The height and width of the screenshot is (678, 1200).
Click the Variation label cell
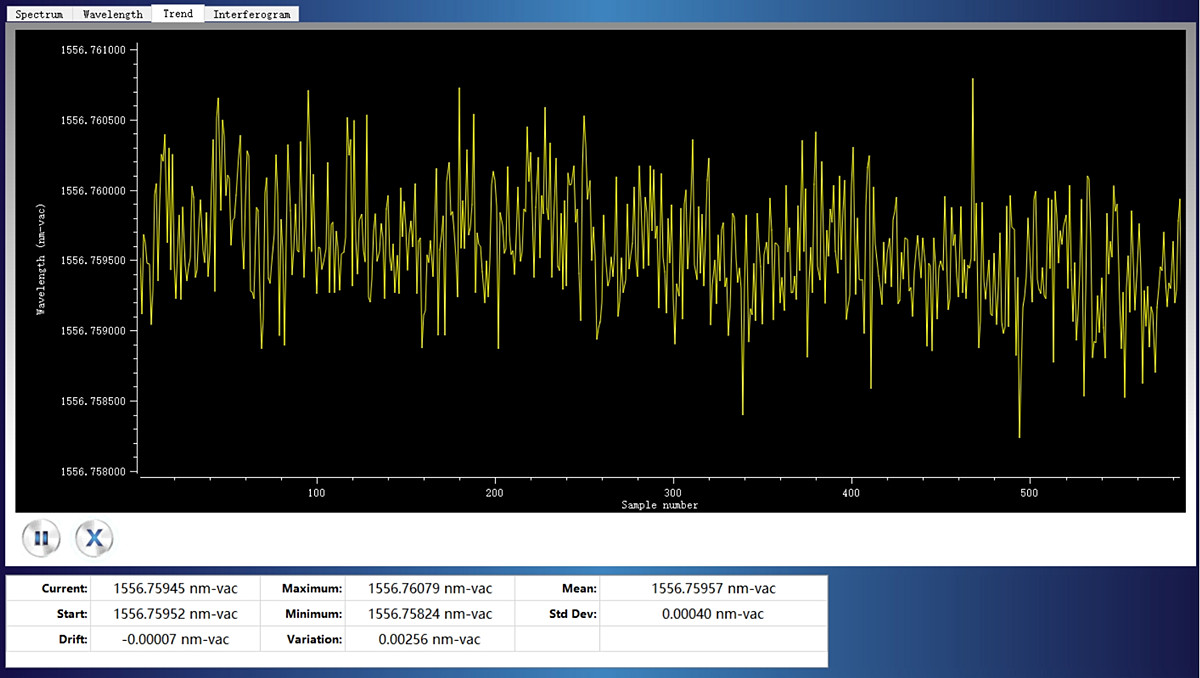pyautogui.click(x=303, y=639)
